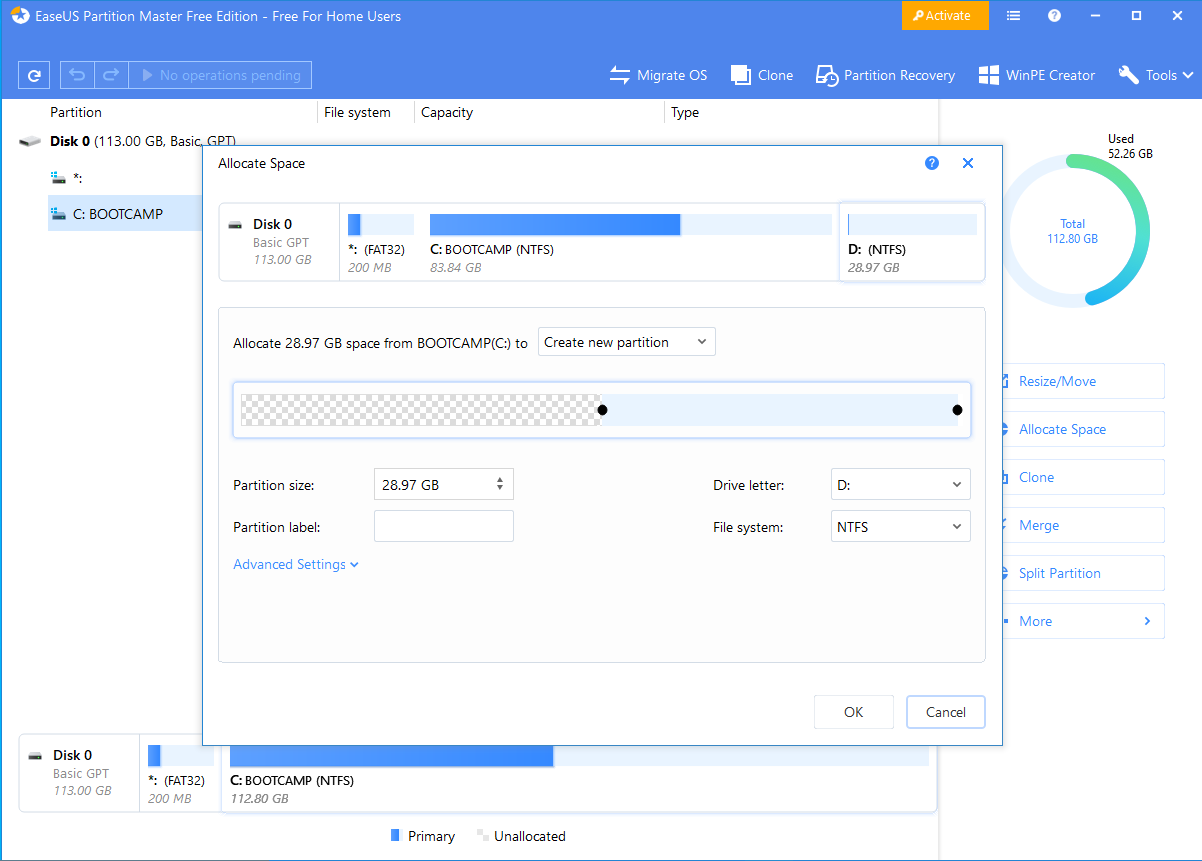Select the C: BOOTCAMP row in list
The height and width of the screenshot is (861, 1202).
tap(125, 213)
